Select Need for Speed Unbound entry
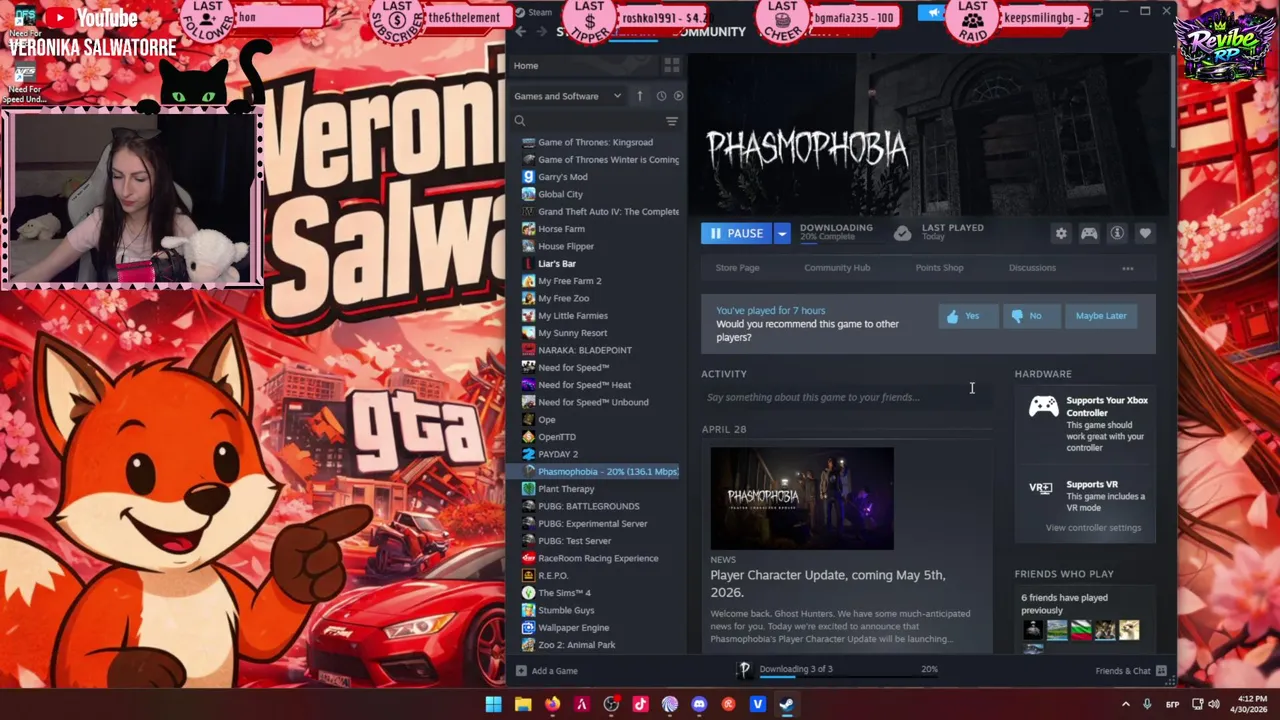Viewport: 1280px width, 720px height. (x=593, y=402)
